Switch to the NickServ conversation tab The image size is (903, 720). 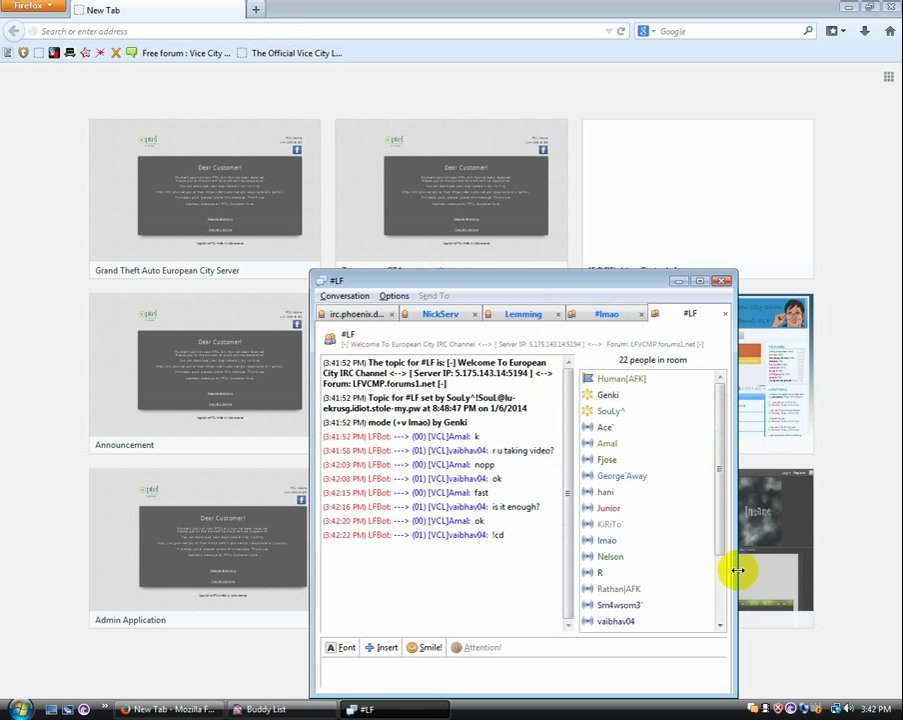click(x=440, y=314)
